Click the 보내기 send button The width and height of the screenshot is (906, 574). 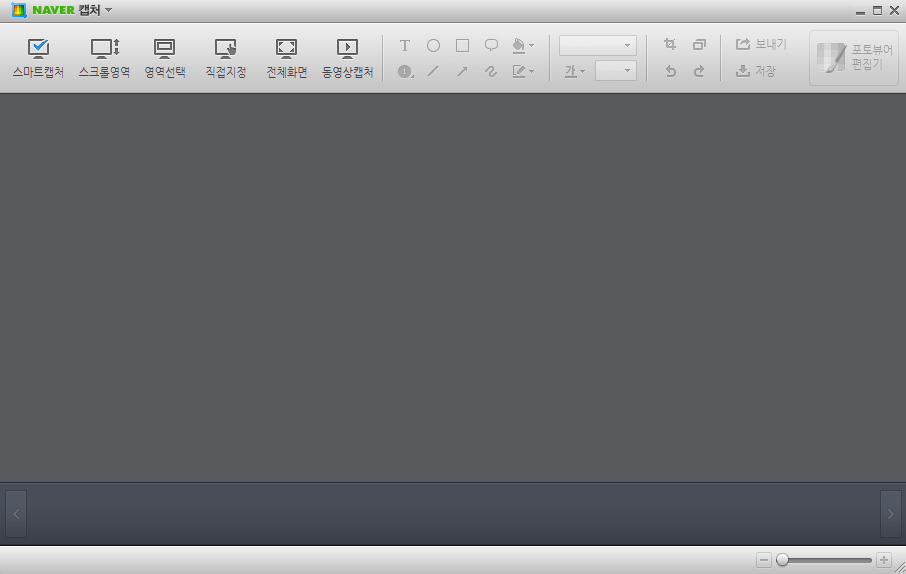(x=761, y=44)
